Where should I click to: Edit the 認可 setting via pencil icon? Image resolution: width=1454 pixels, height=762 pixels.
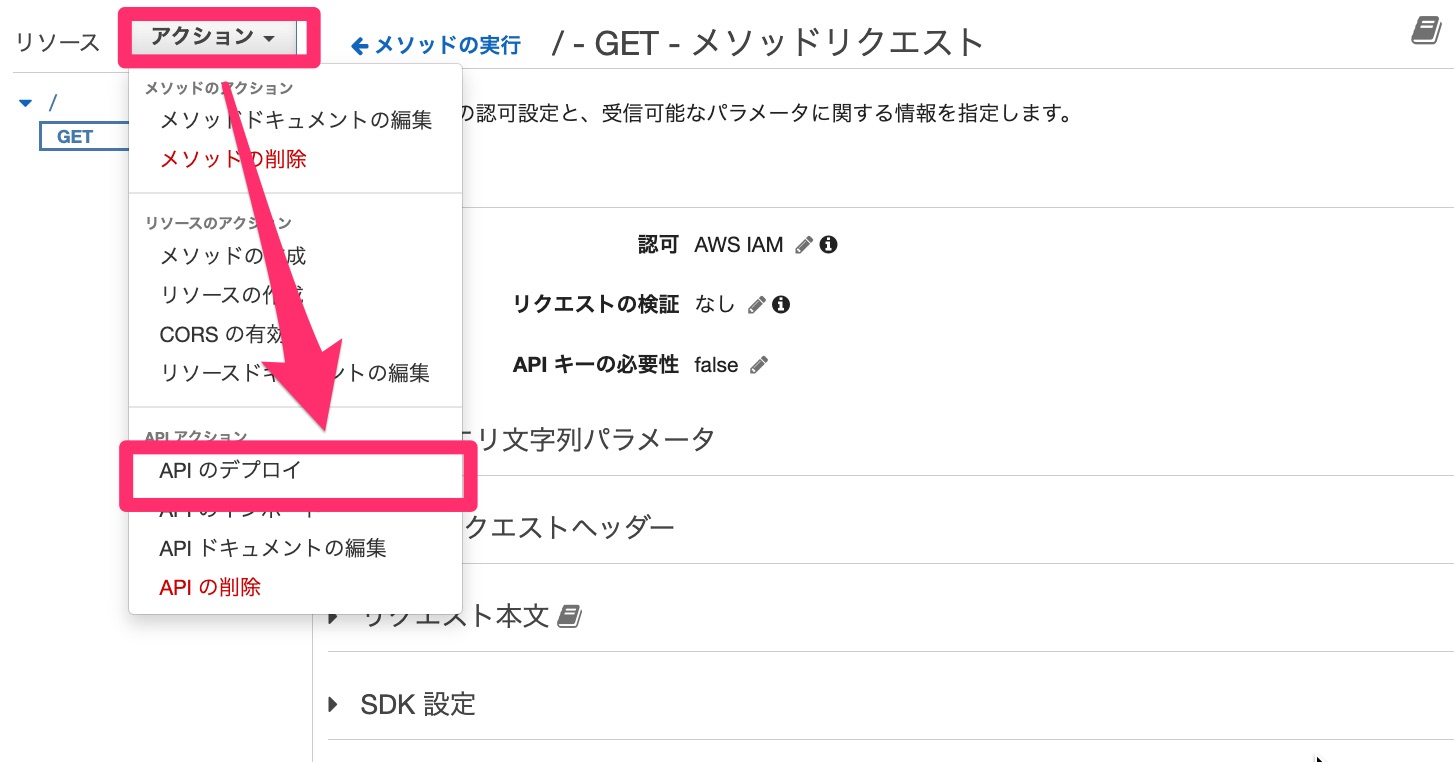804,244
